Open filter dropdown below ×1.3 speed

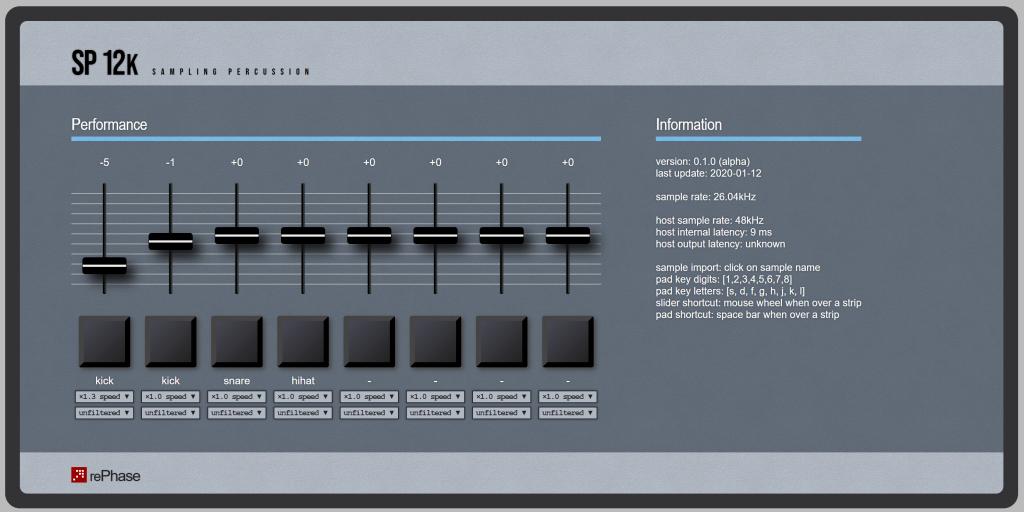coord(104,413)
